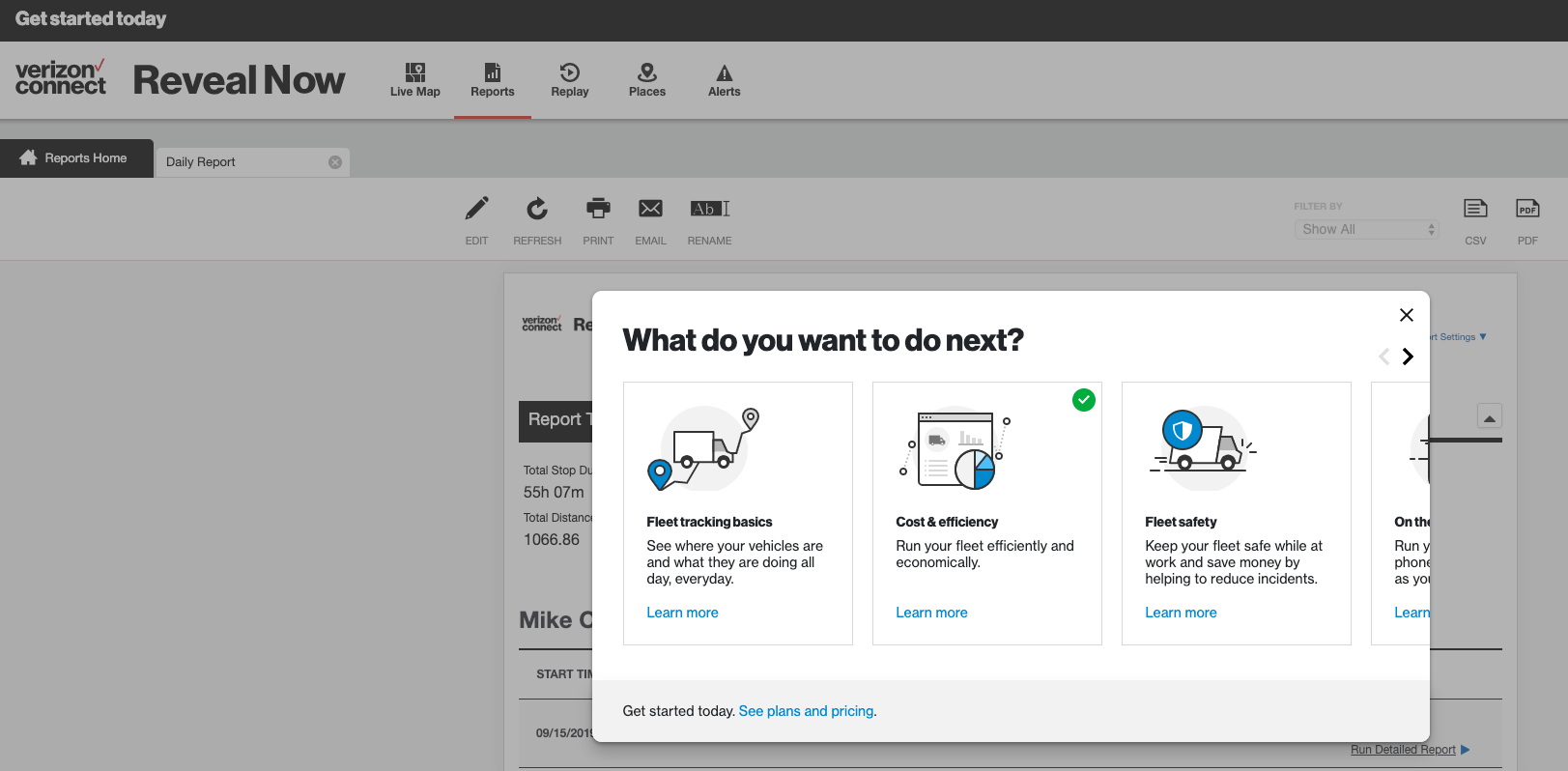Click the Cost & efficiency card title
Screen dimensions: 1568x771
947,522
